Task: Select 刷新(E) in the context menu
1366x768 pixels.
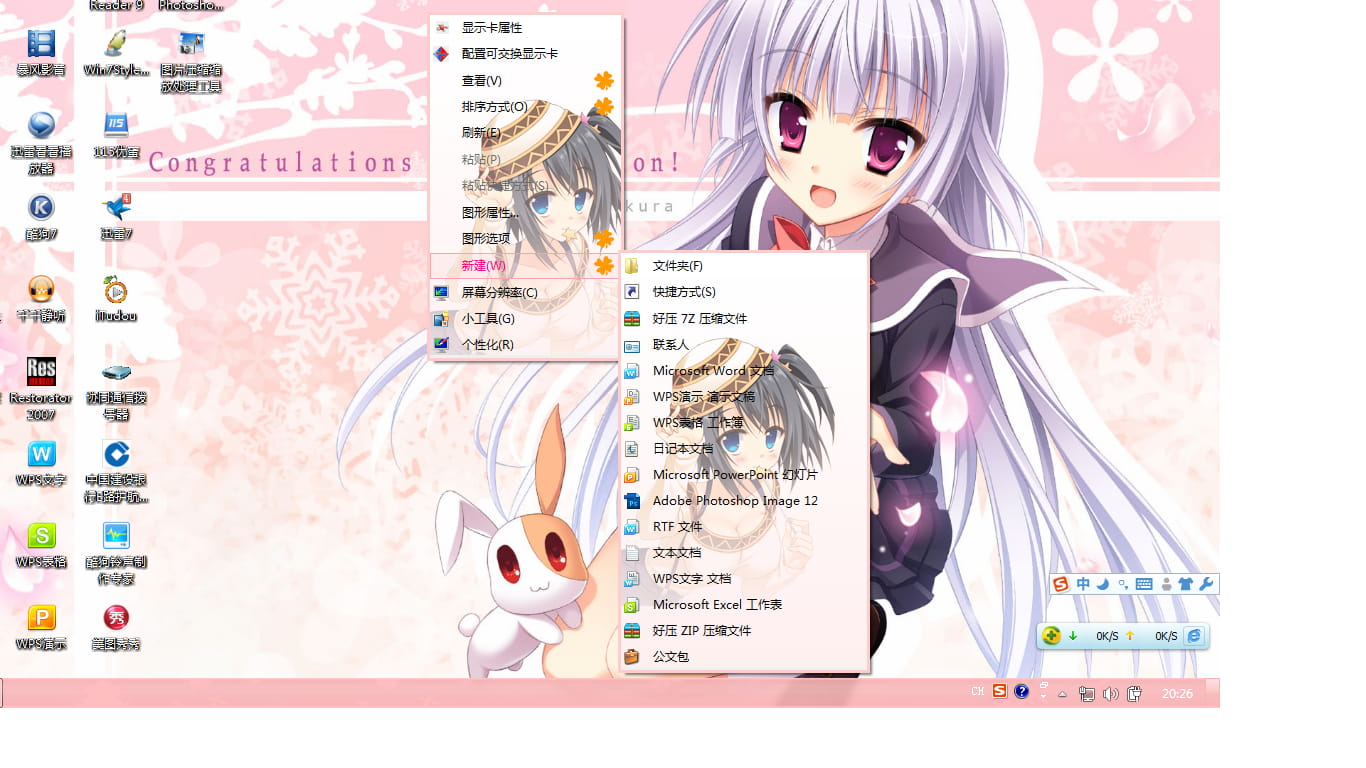Action: [x=480, y=133]
